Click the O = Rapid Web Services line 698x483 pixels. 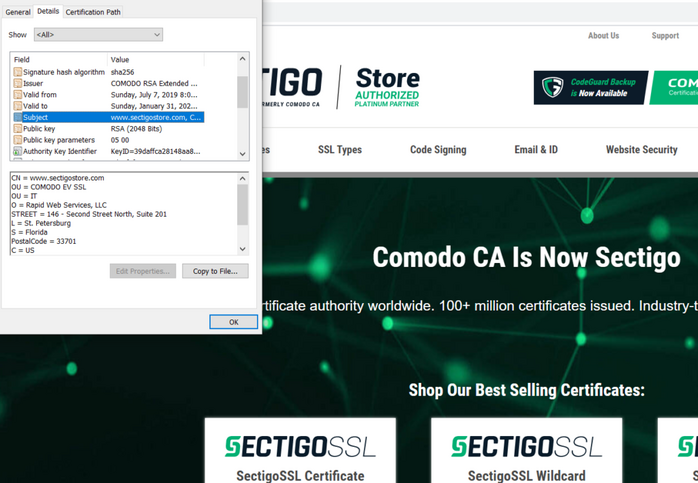click(59, 205)
